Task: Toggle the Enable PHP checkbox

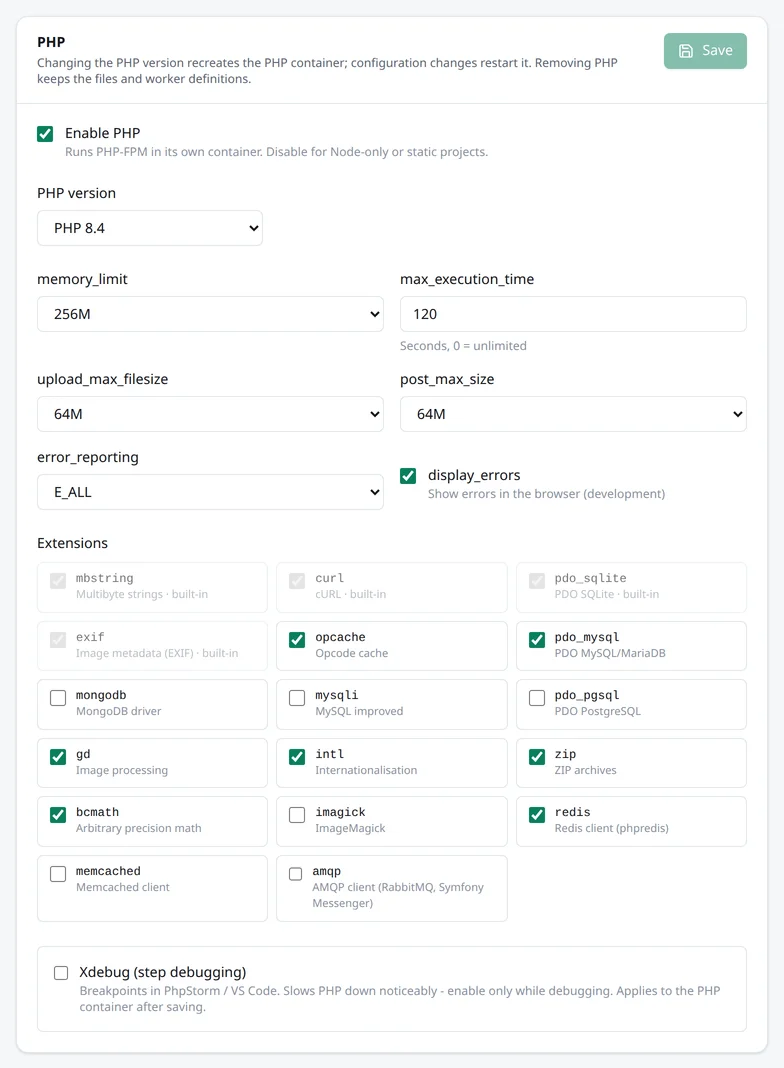Action: click(45, 134)
